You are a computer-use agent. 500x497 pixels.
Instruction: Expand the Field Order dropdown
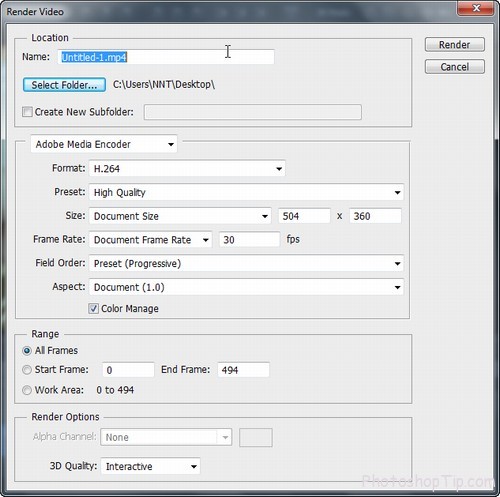click(246, 263)
